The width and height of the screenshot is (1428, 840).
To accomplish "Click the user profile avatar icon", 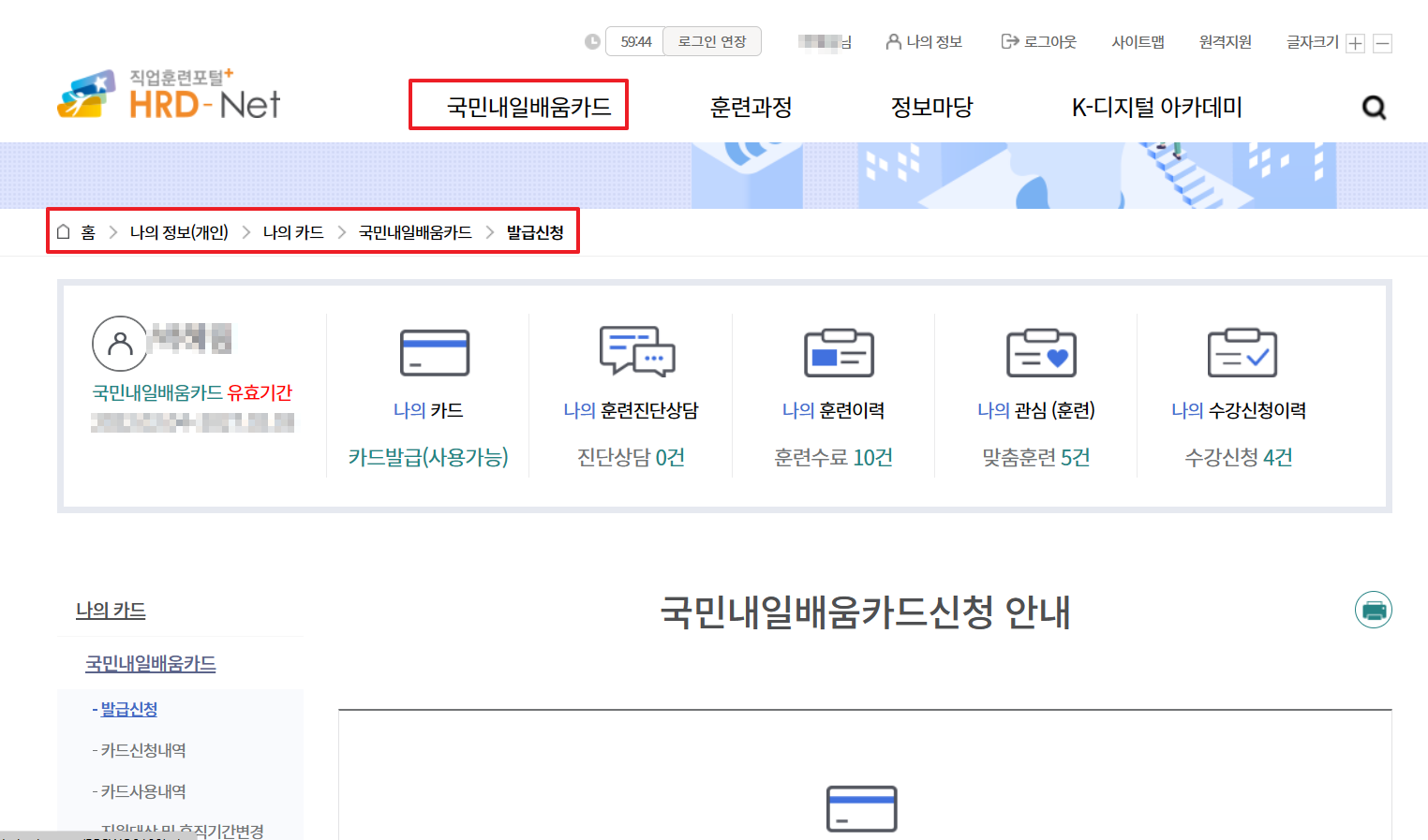I will click(120, 344).
